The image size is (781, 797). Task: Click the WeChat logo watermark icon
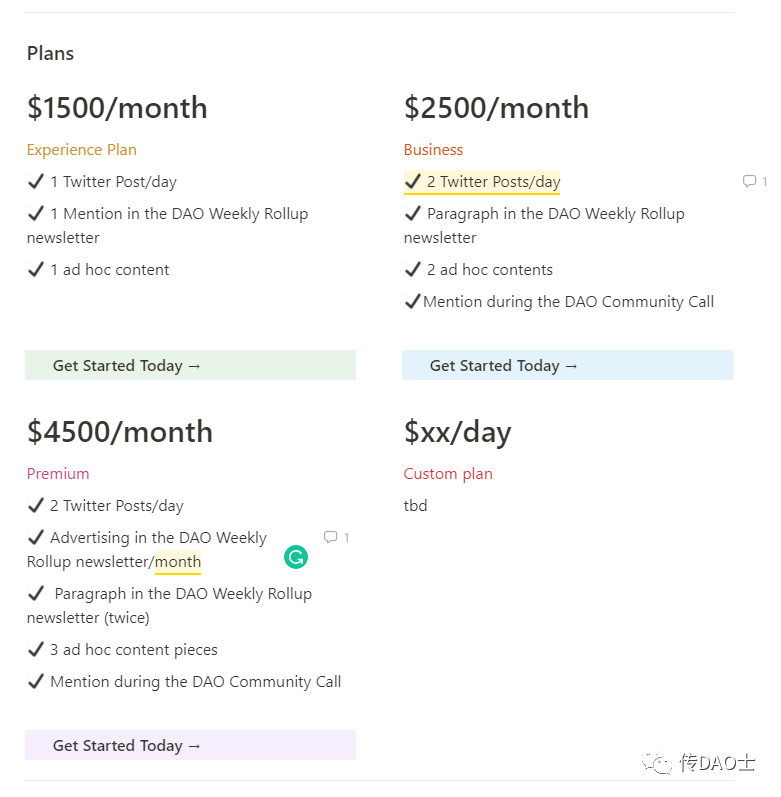(x=659, y=764)
